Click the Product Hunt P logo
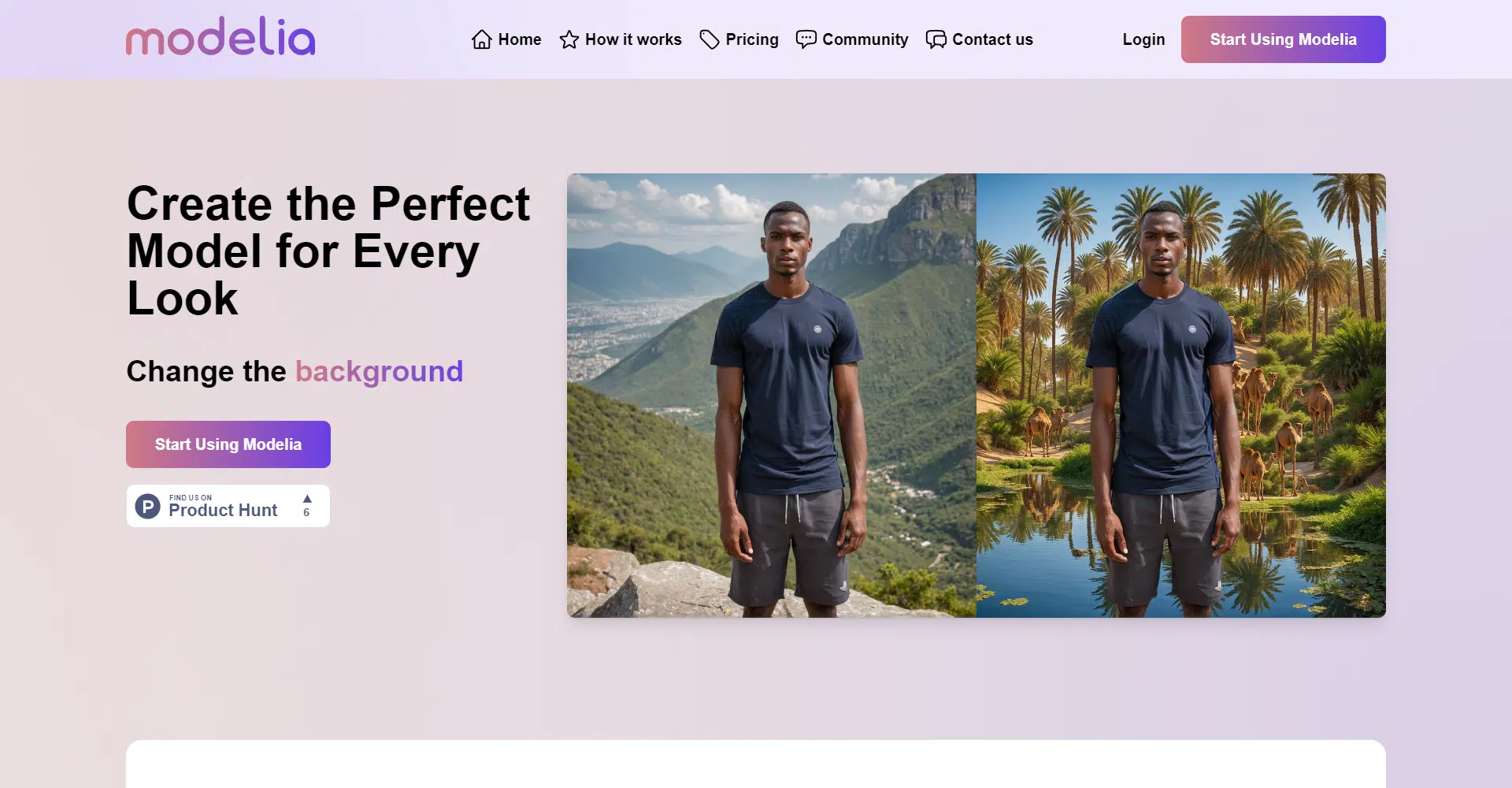1512x788 pixels. click(x=147, y=506)
